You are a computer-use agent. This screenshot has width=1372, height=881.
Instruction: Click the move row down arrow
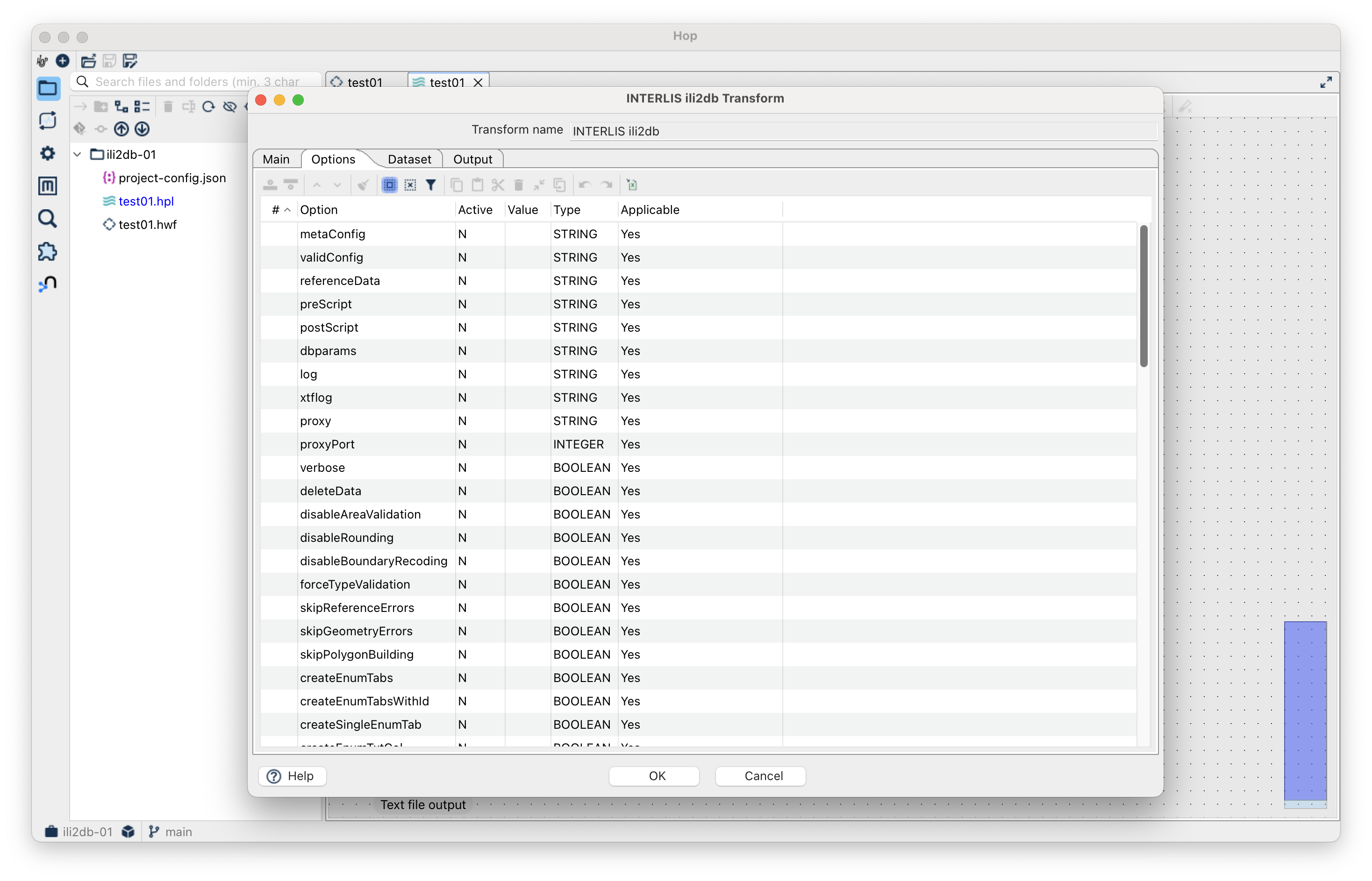pyautogui.click(x=337, y=185)
